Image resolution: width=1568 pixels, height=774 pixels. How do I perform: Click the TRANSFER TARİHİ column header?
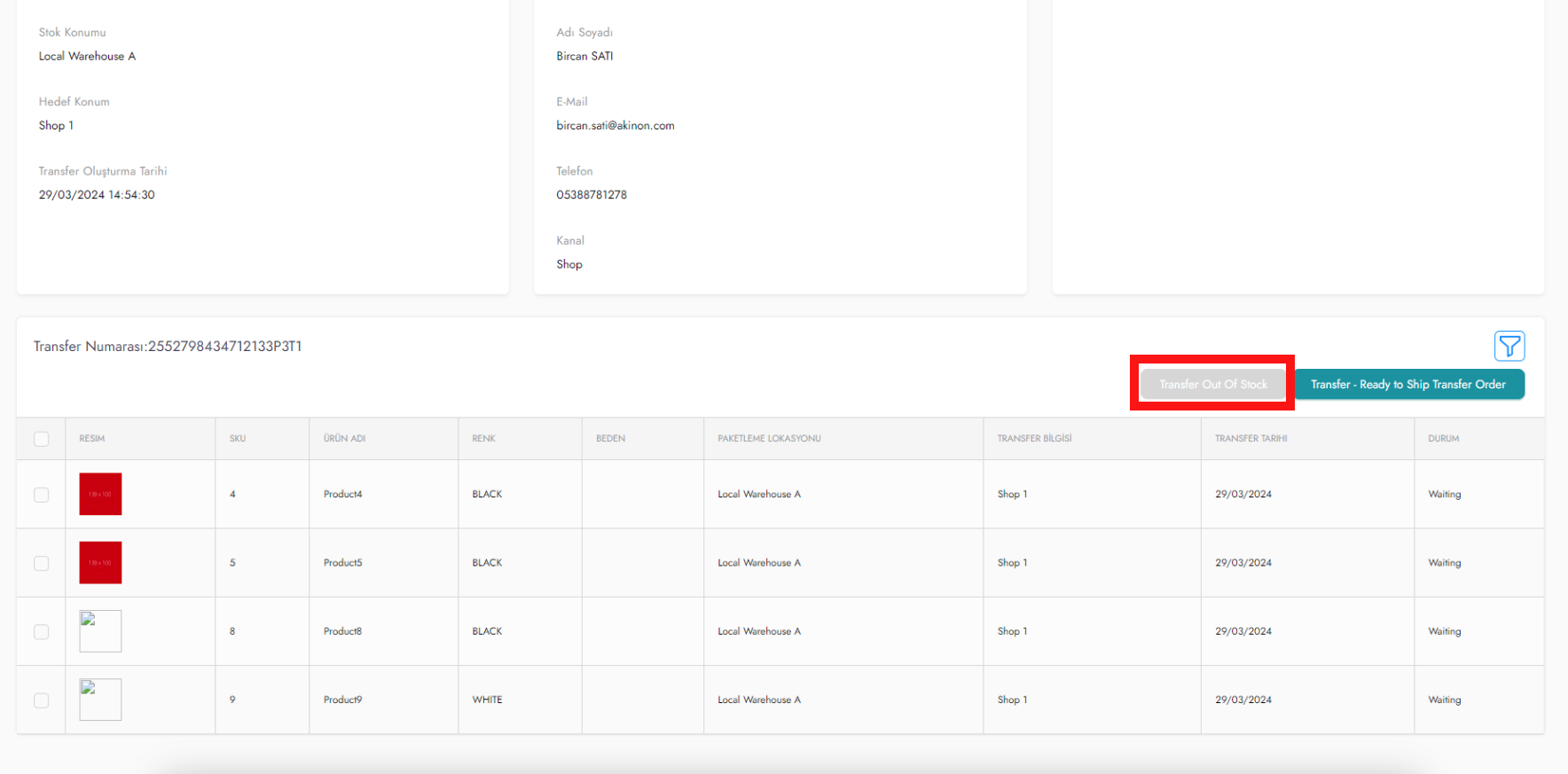point(1250,439)
